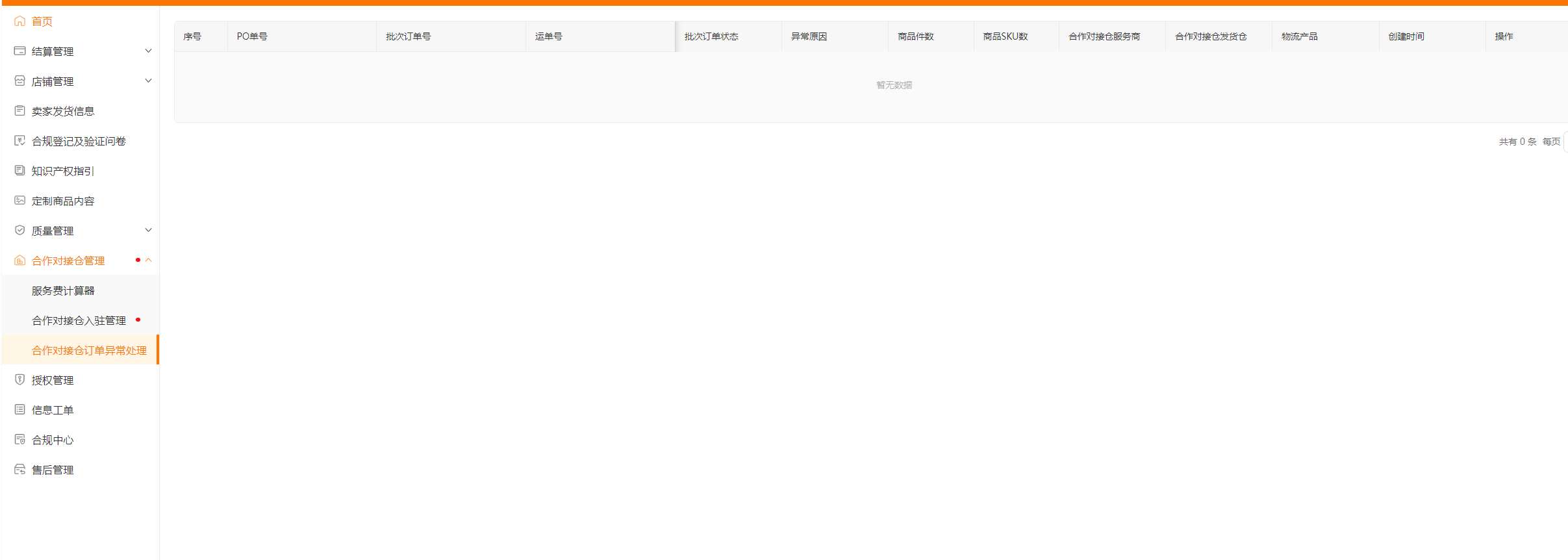
Task: Click the 卖家发货信息 icon
Action: point(20,110)
